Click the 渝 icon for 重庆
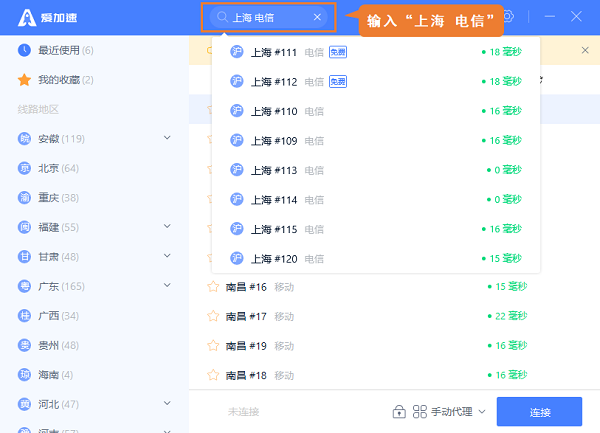Viewport: 600px width, 433px height. pyautogui.click(x=24, y=197)
